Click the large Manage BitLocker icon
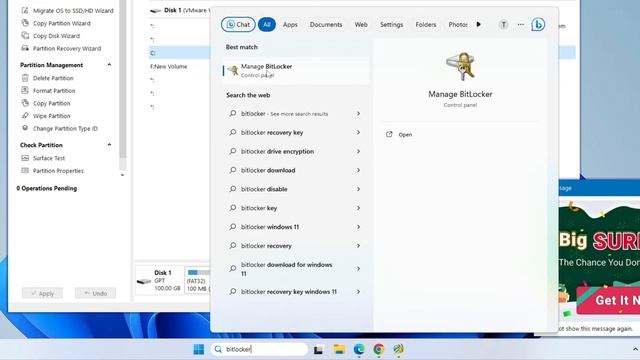This screenshot has height=360, width=640. (x=460, y=67)
